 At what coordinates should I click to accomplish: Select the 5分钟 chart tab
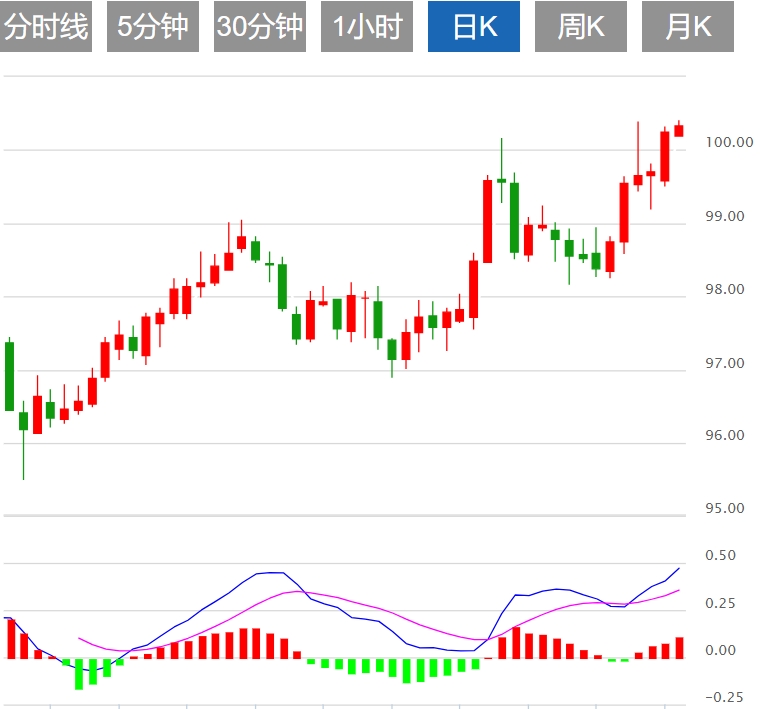tap(153, 26)
